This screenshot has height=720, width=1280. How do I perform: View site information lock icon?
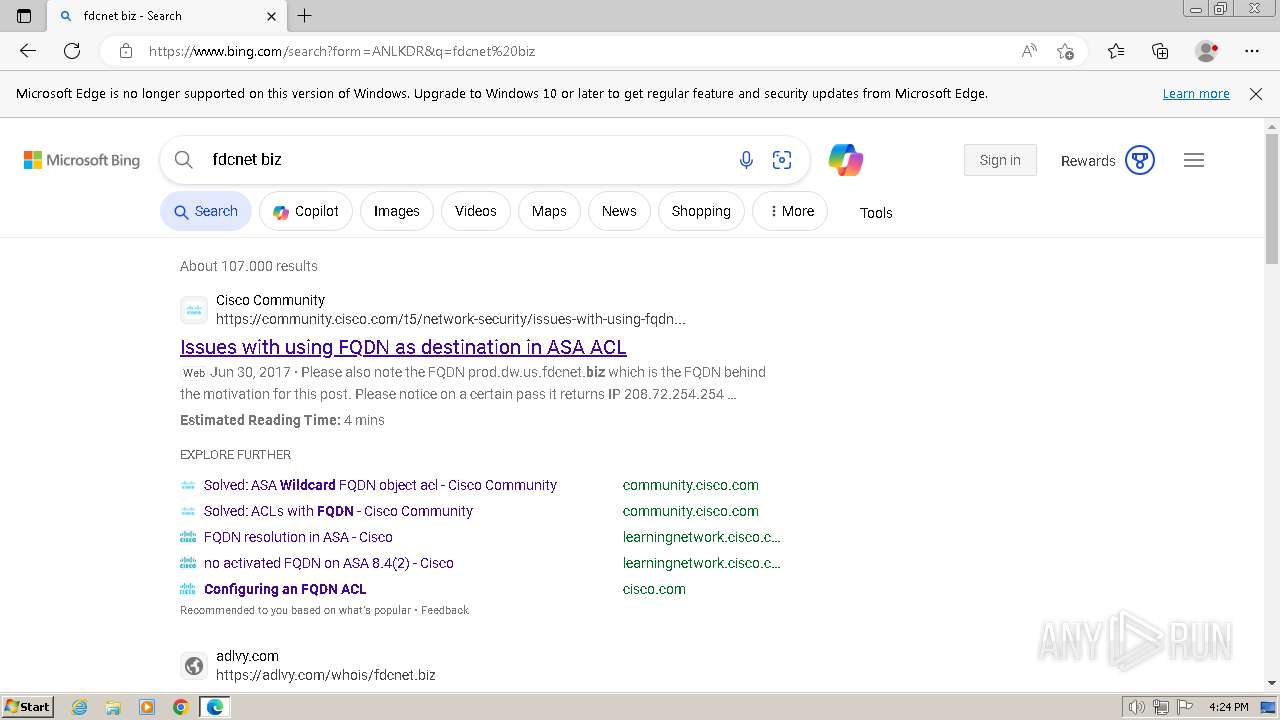coord(125,51)
